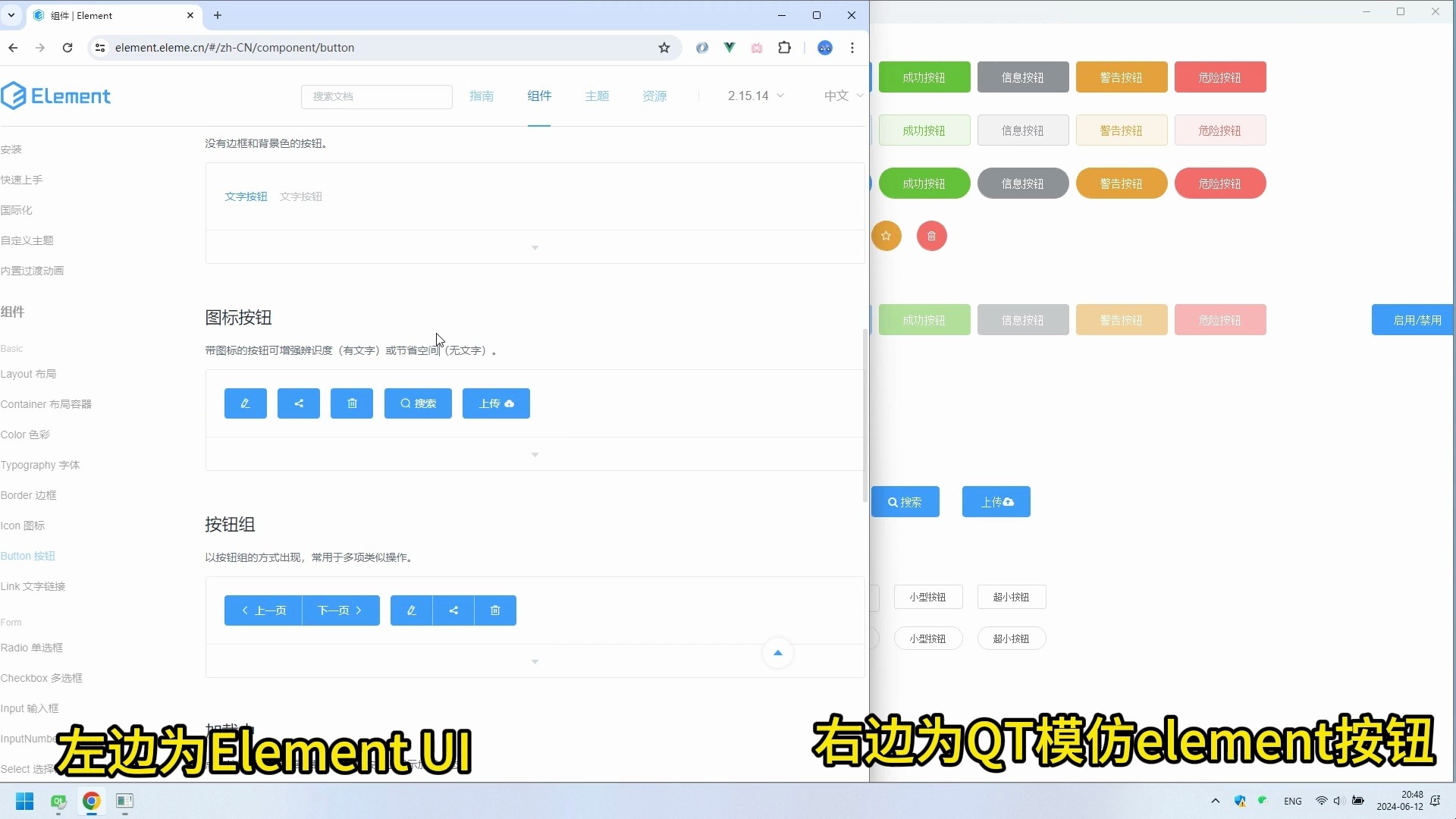Open the Icon 图标 sidebar link
1456x819 pixels.
[23, 526]
